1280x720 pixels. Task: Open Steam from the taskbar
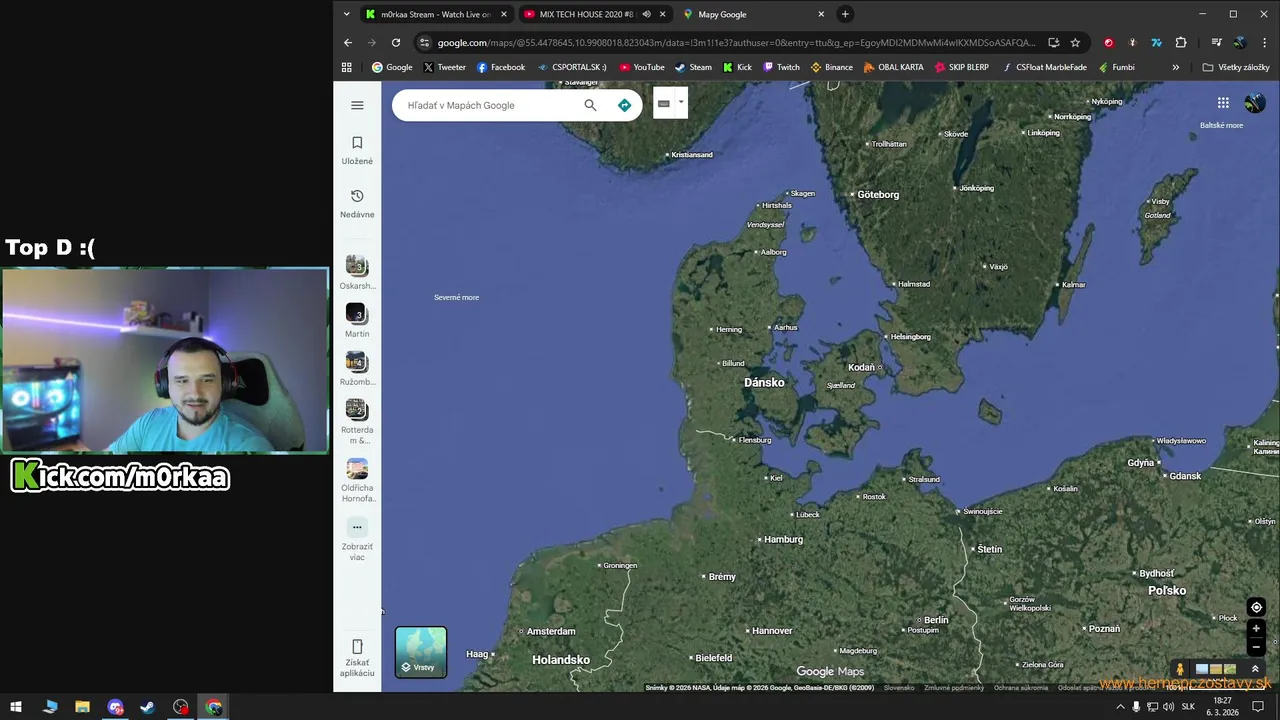(147, 707)
